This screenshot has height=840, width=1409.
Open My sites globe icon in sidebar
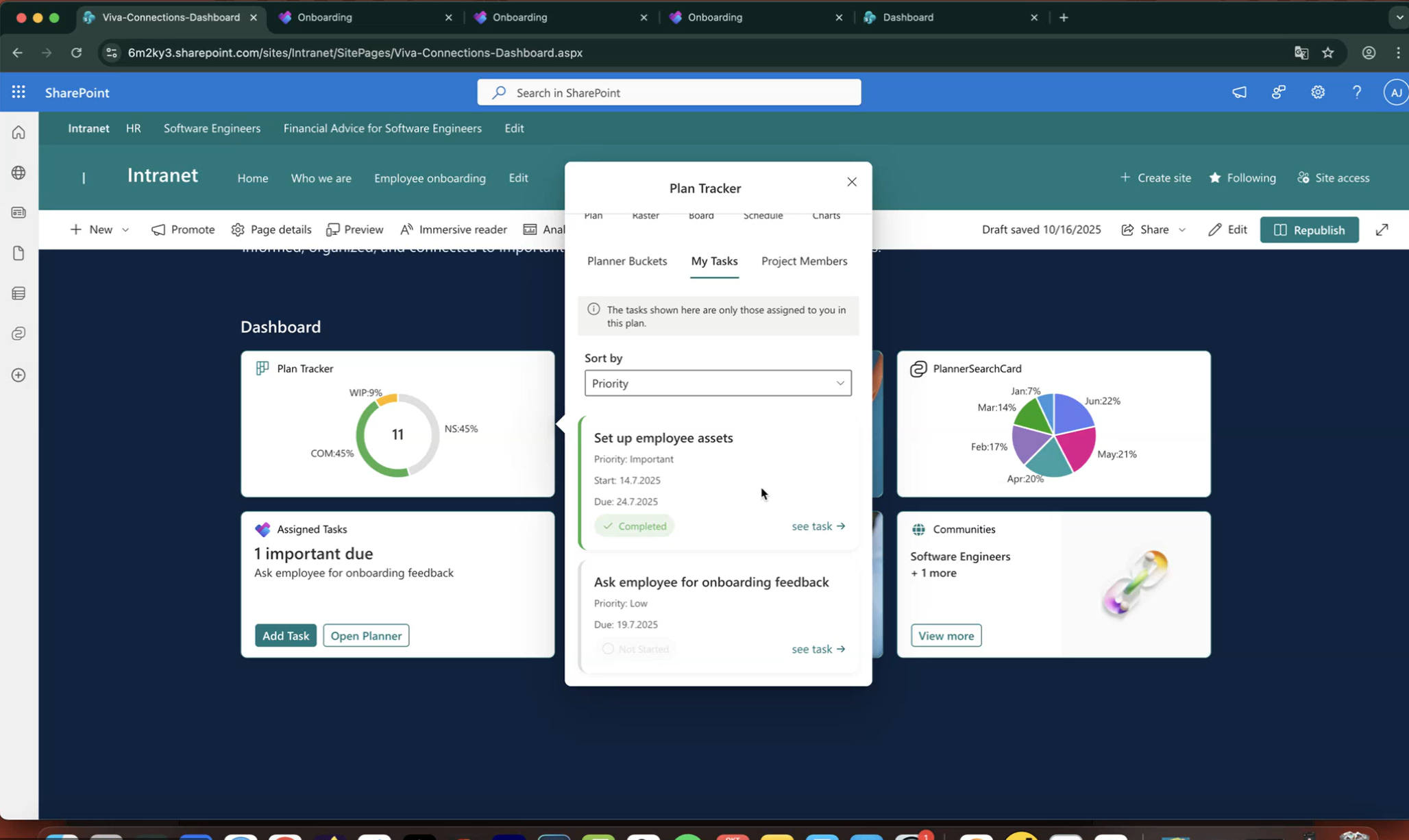coord(19,173)
